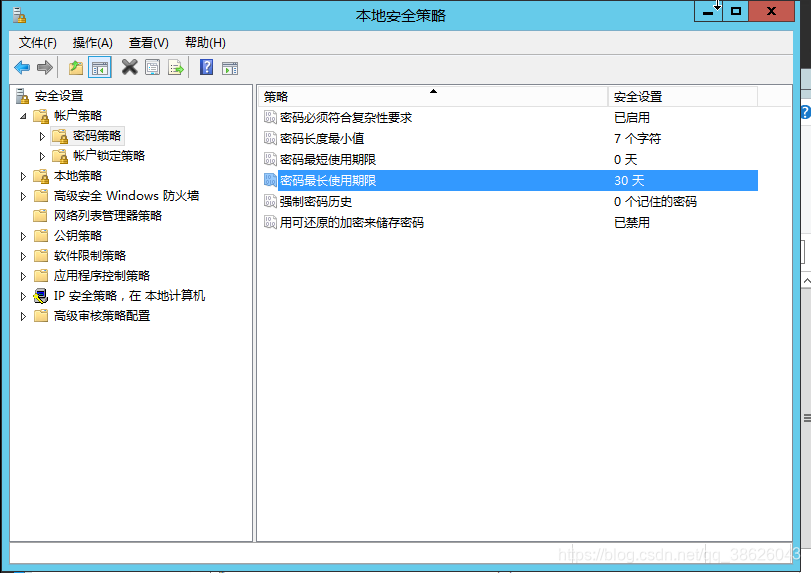Click the 帐户策略 folder icon
The height and width of the screenshot is (573, 811).
coord(41,116)
